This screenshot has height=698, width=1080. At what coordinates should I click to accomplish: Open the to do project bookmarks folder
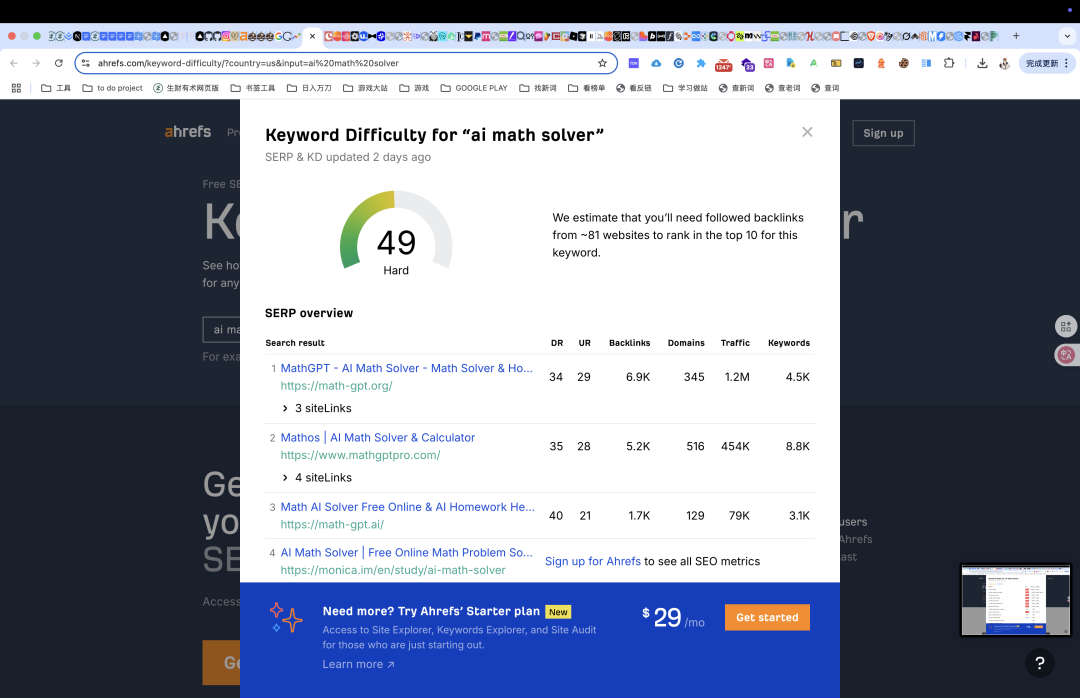112,88
